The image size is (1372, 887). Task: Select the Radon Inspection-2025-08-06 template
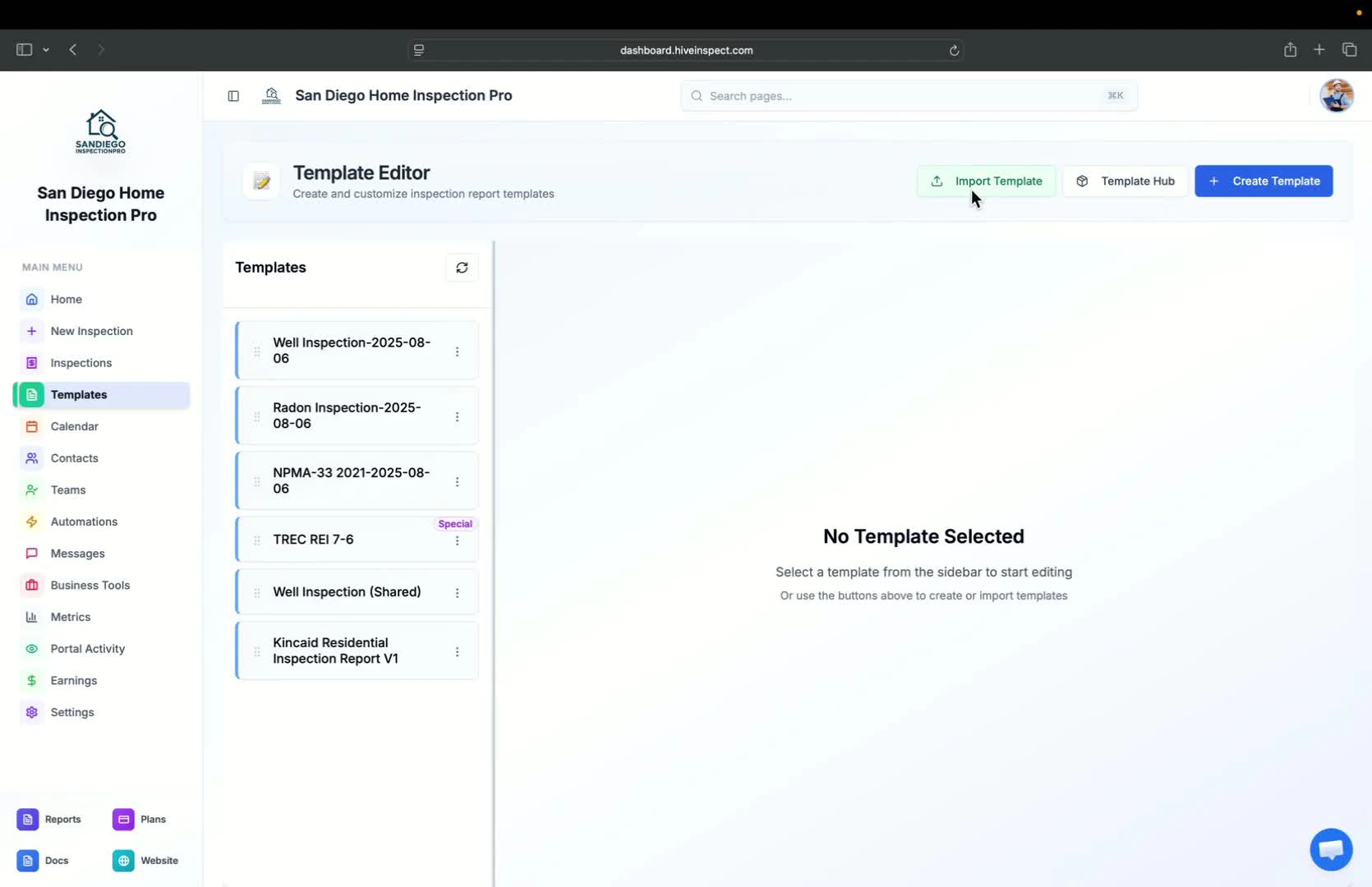pyautogui.click(x=357, y=416)
